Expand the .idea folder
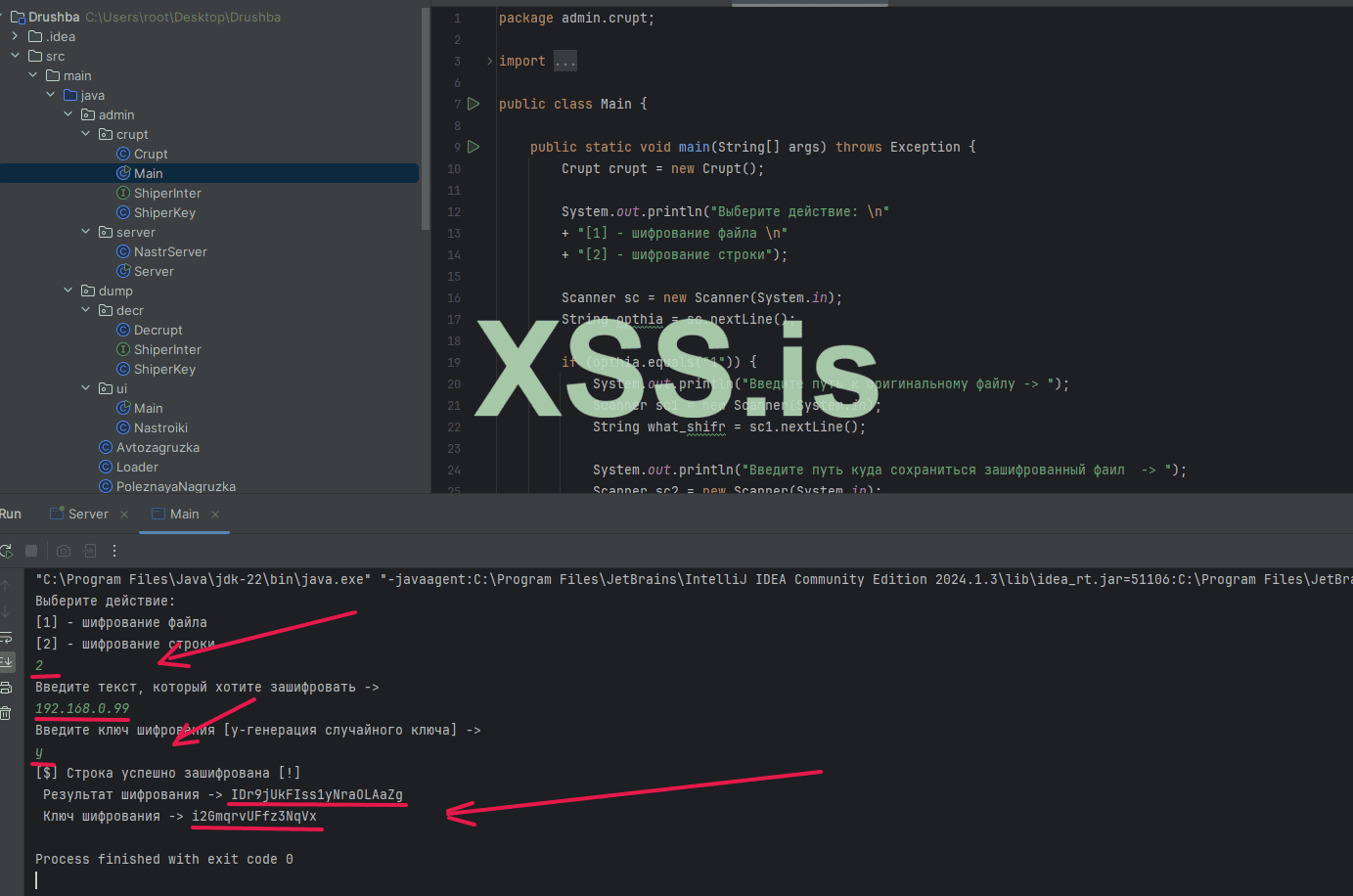The height and width of the screenshot is (896, 1353). (15, 36)
